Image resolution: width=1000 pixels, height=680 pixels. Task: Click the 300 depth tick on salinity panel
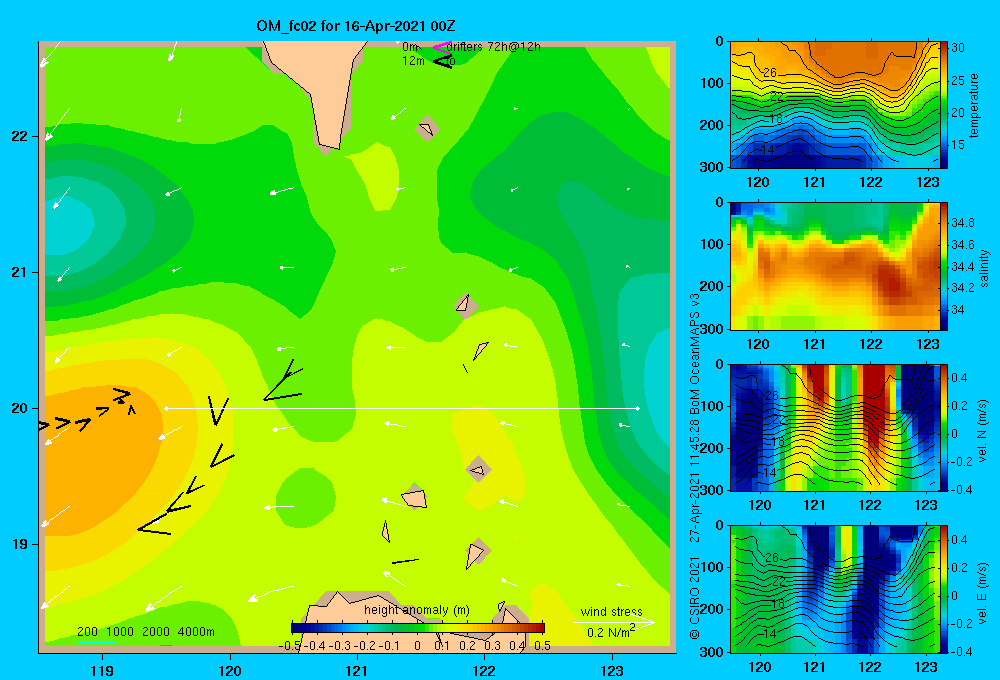pyautogui.click(x=714, y=329)
